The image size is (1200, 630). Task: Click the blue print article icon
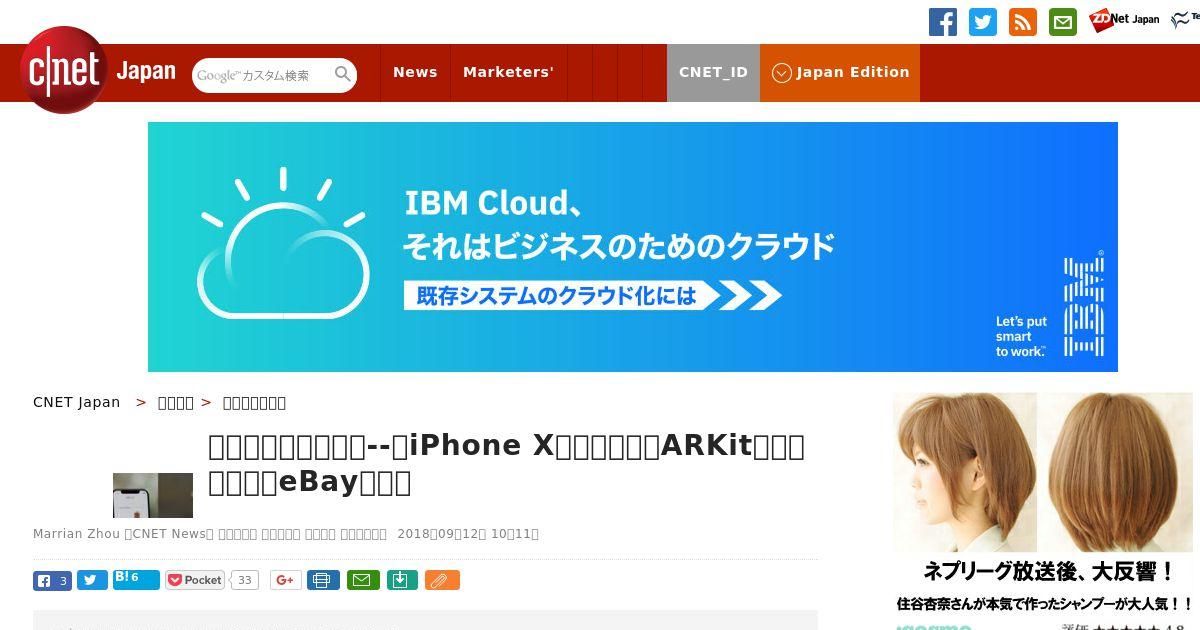click(323, 580)
